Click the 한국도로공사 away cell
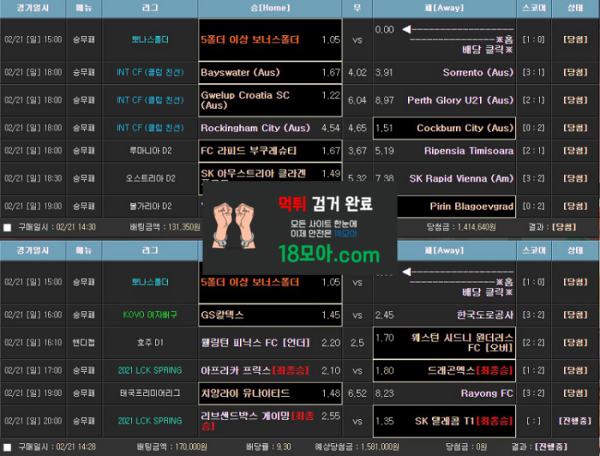 443,314
